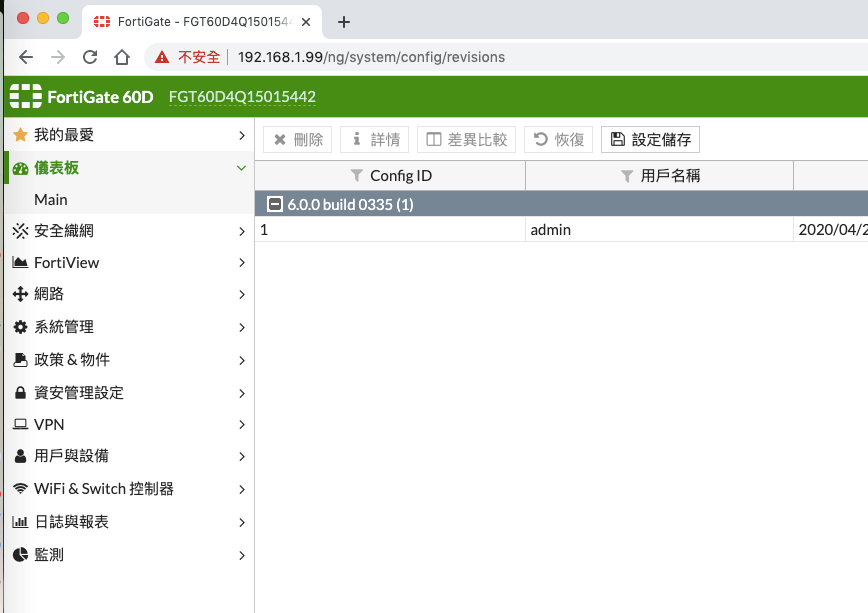Open the Main dashboard menu item
This screenshot has height=613, width=868.
tap(51, 199)
